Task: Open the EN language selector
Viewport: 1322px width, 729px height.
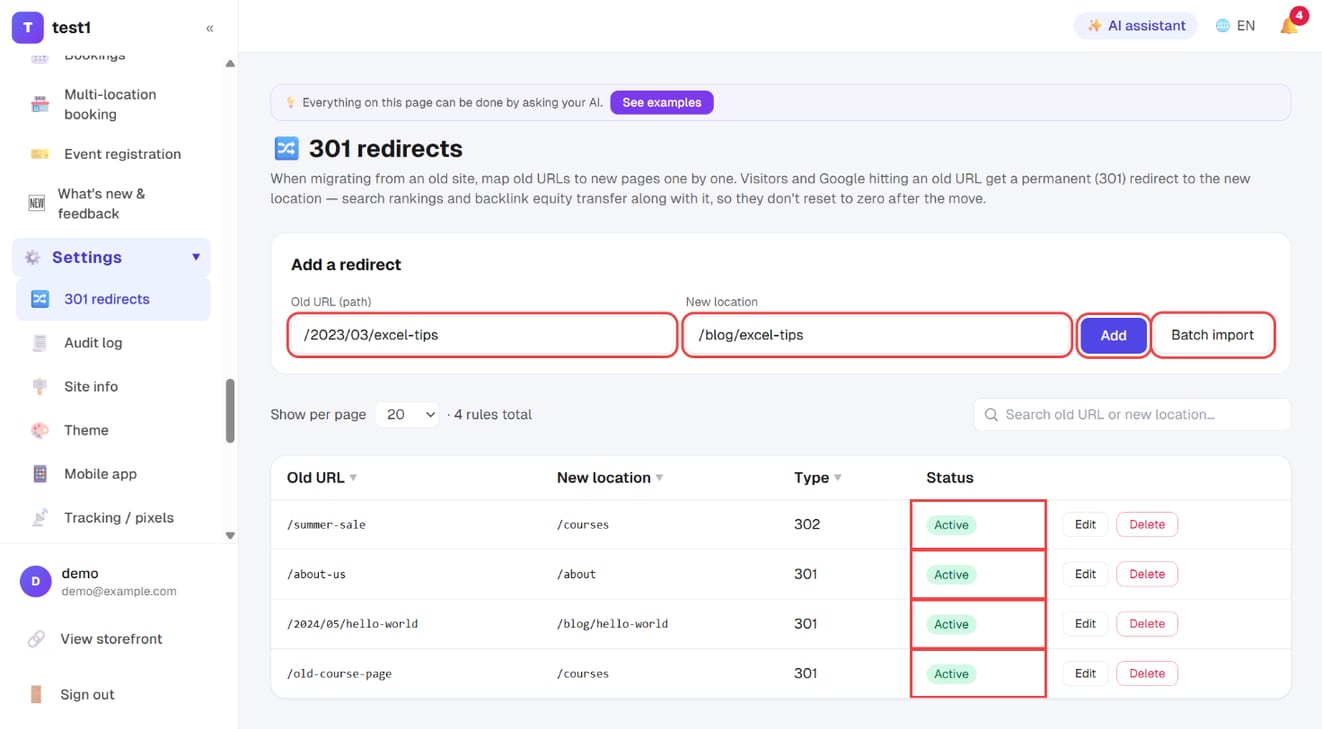Action: tap(1235, 26)
